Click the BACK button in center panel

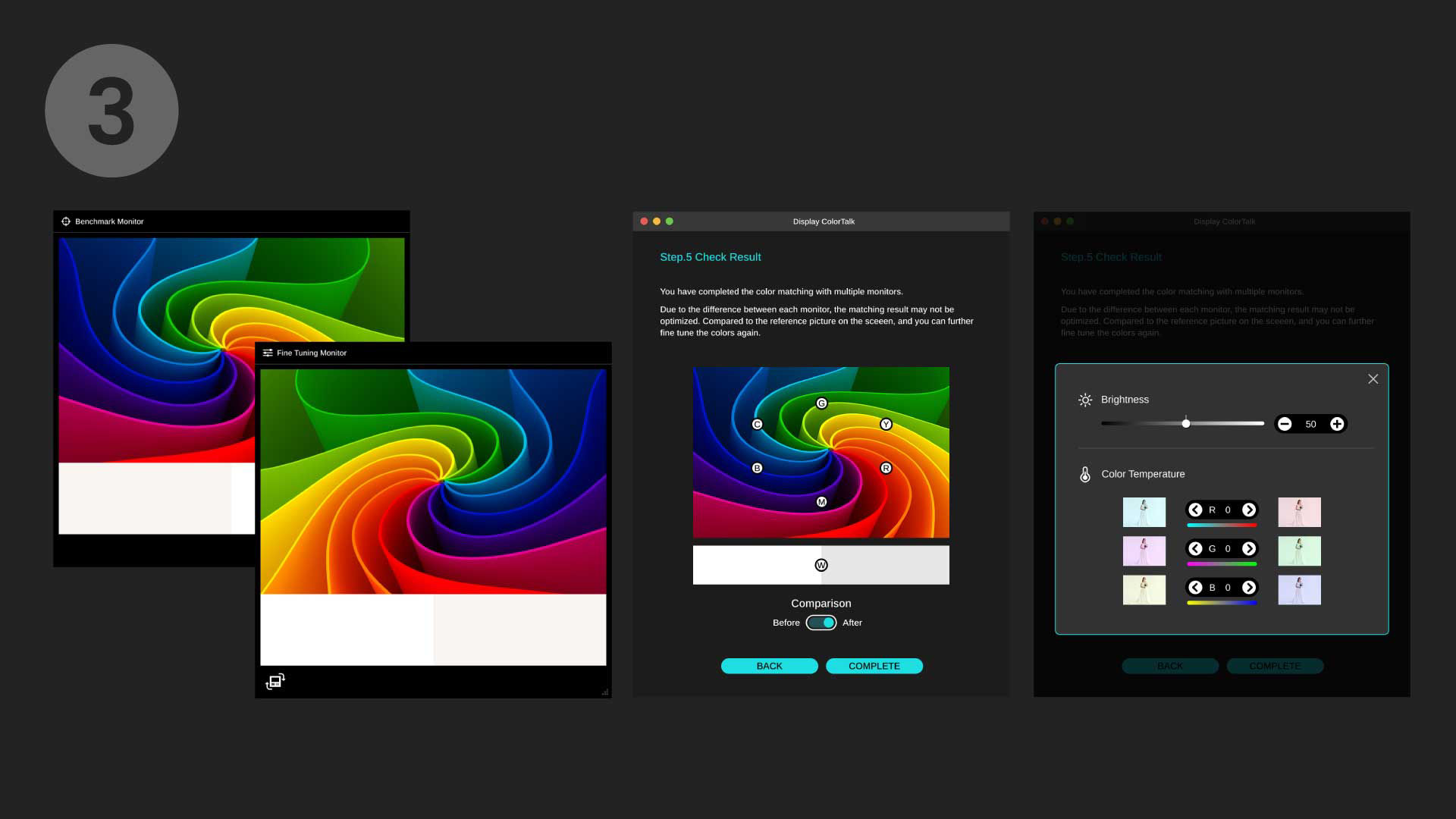[769, 666]
